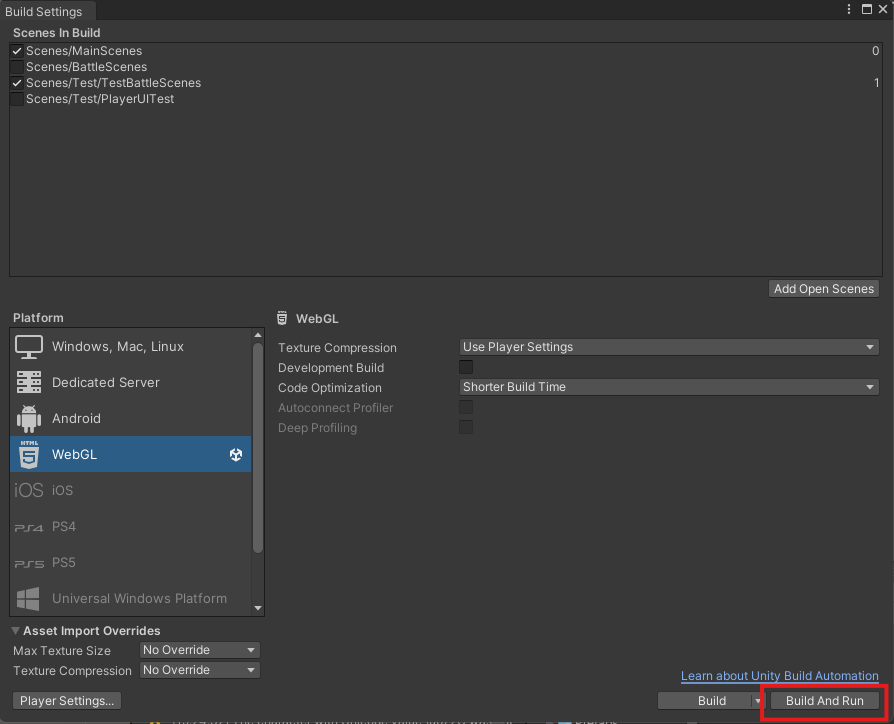
Task: Open the Build button dropdown arrow
Action: [758, 701]
